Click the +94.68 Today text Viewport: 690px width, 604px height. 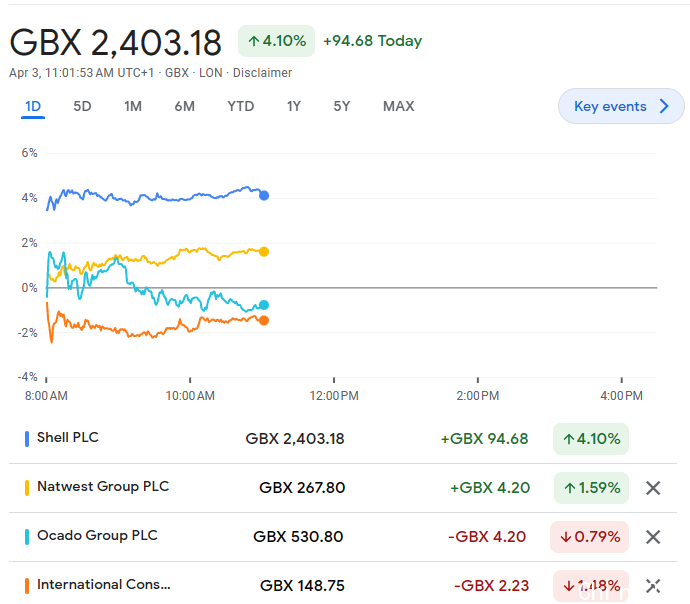coord(373,41)
